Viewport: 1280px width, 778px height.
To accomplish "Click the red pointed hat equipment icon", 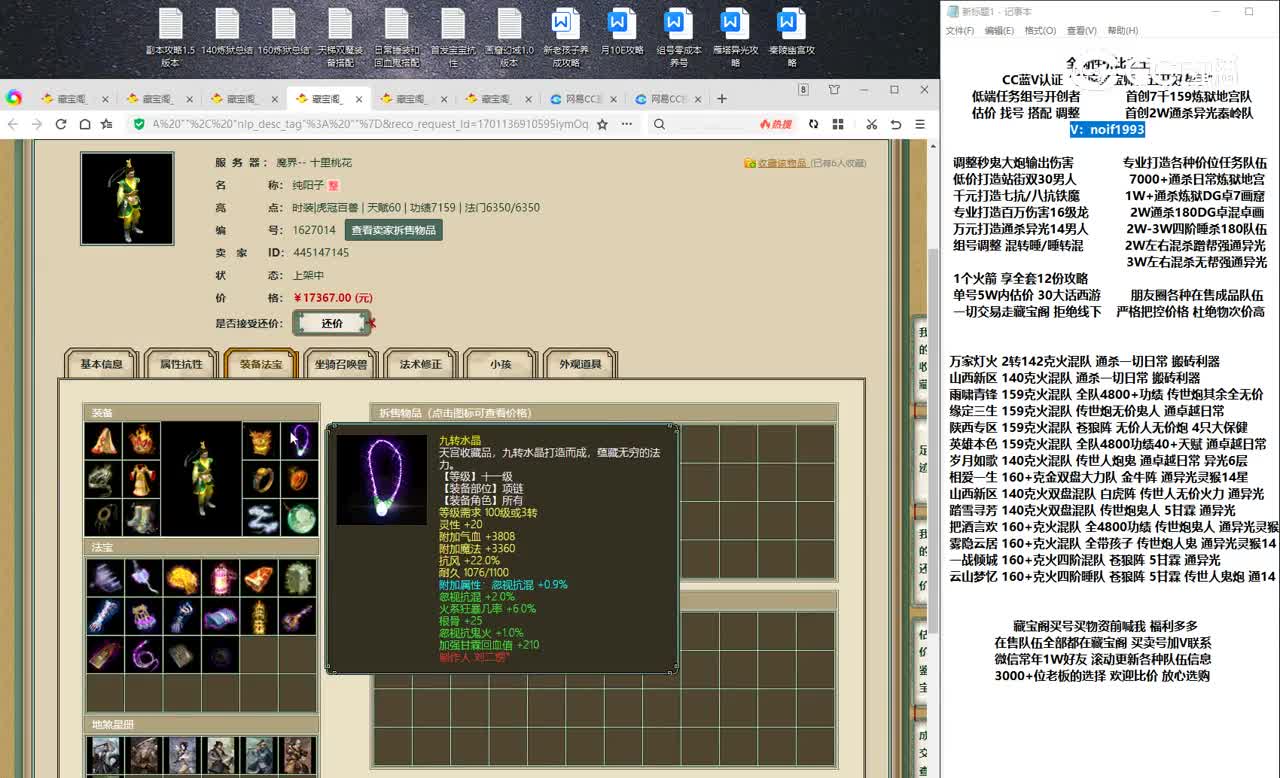I will coord(103,441).
